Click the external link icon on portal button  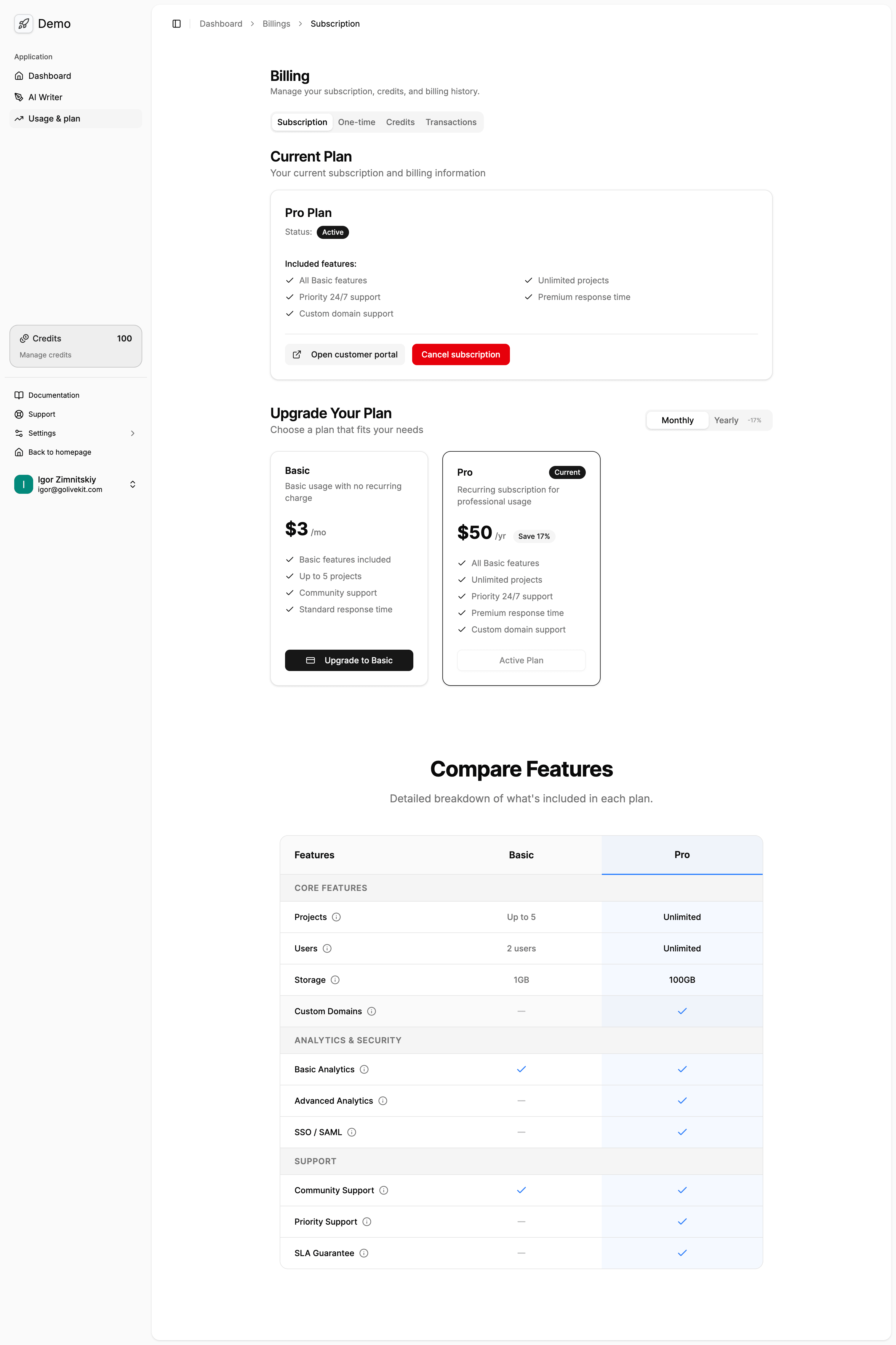pyautogui.click(x=297, y=354)
